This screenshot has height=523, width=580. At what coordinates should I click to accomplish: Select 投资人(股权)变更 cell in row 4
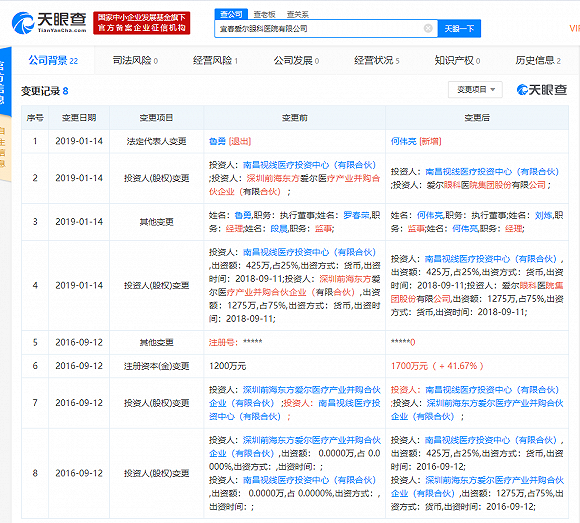(x=156, y=286)
